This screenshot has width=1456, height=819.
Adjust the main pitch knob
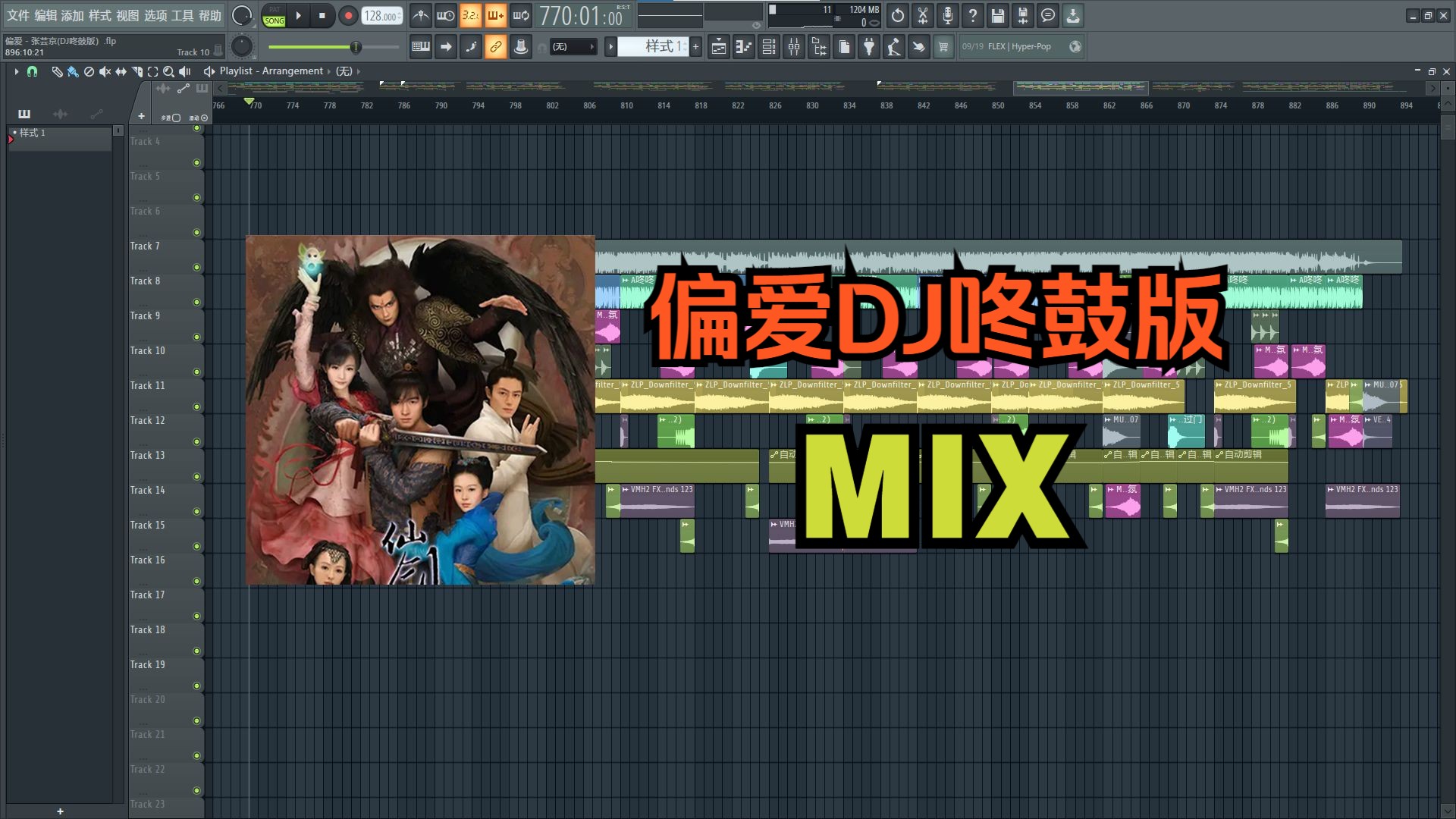point(242,47)
